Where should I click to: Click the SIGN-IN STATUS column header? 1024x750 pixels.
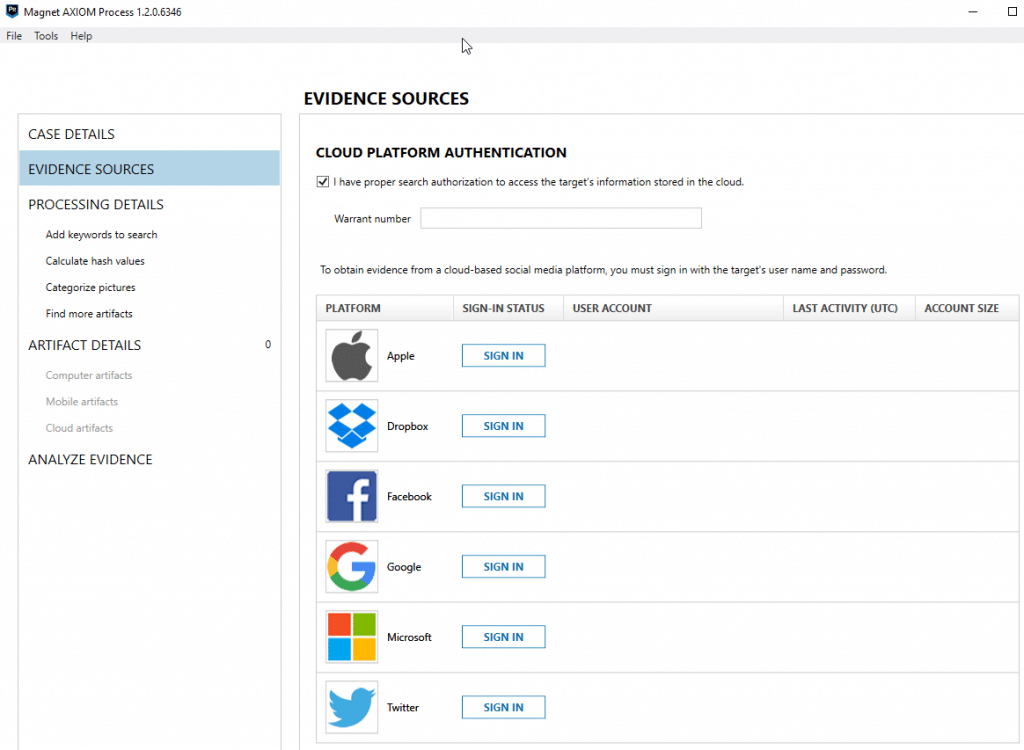click(x=508, y=308)
